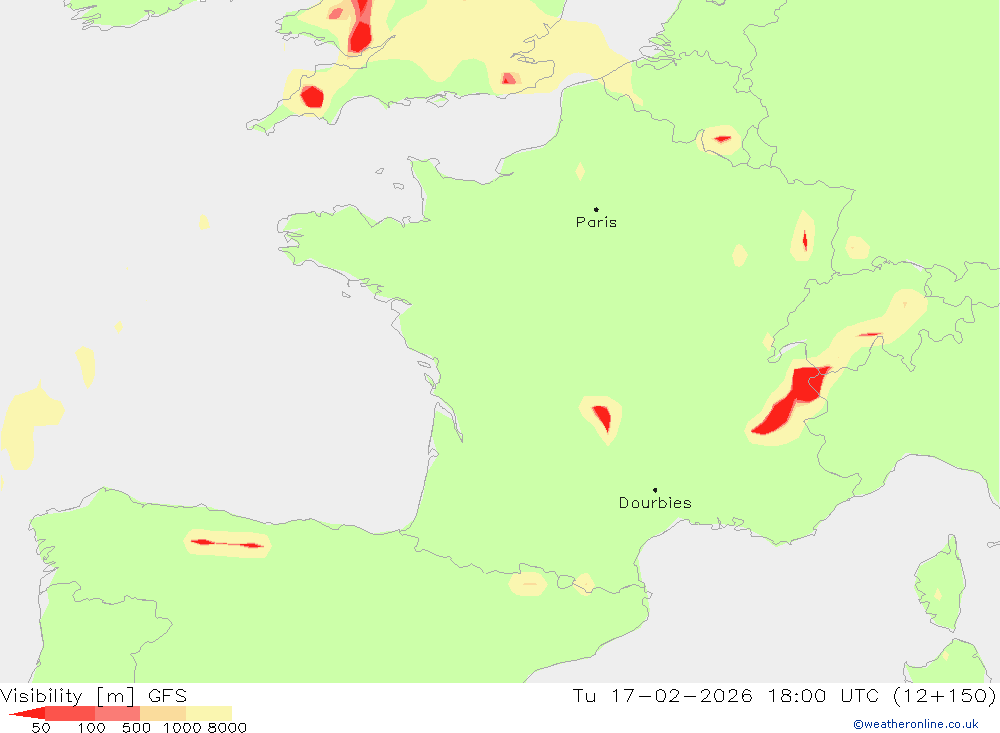This screenshot has height=733, width=1000.
Task: Click the 1000–8000 m yellow legend swatch
Action: pyautogui.click(x=209, y=713)
